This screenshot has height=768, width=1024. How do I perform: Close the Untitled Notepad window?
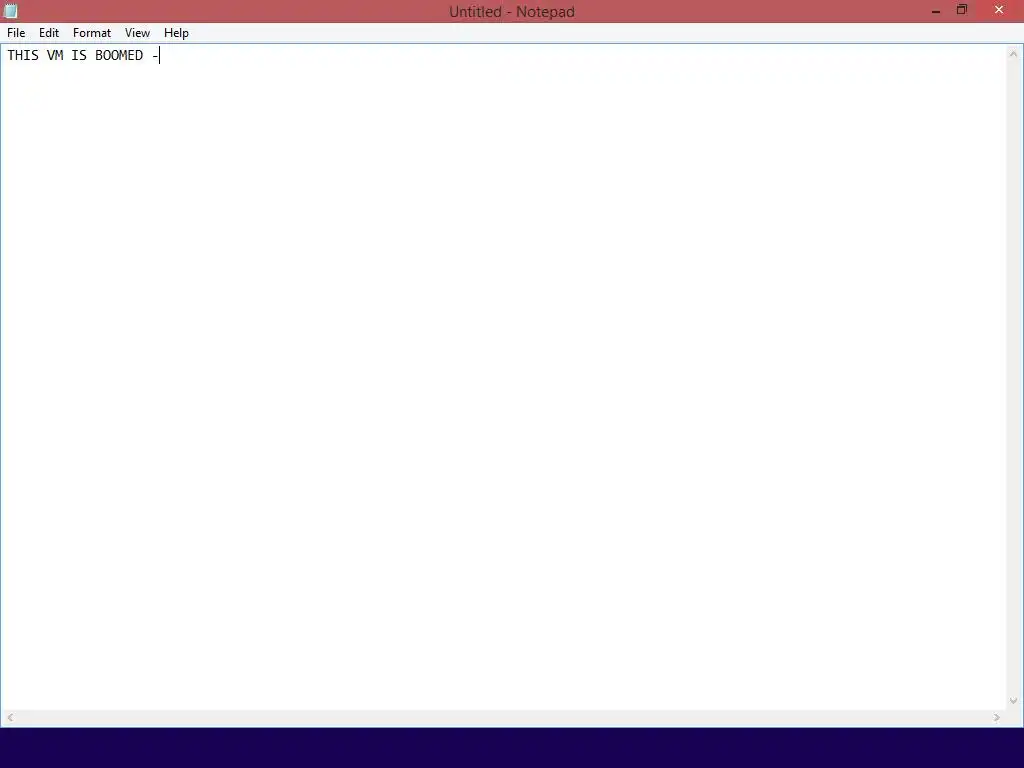pyautogui.click(x=999, y=10)
